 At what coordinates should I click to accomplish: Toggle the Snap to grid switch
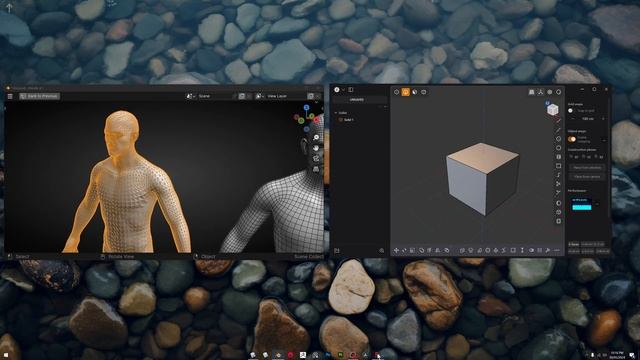(571, 111)
